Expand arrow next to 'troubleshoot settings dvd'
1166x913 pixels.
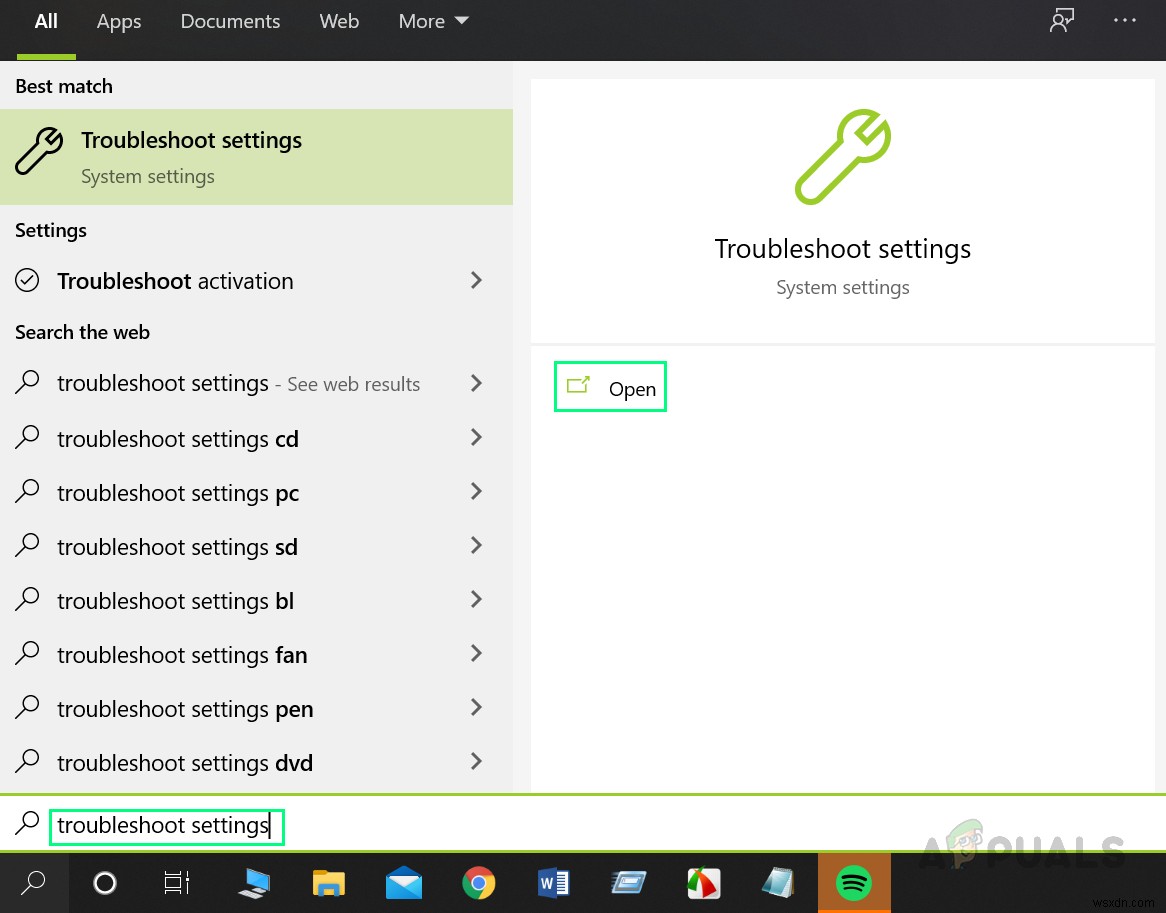tap(477, 761)
